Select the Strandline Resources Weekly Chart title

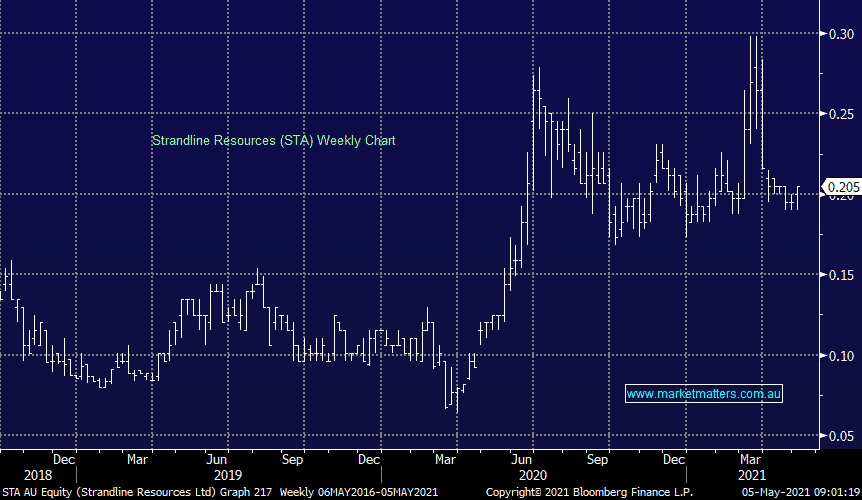click(x=273, y=141)
